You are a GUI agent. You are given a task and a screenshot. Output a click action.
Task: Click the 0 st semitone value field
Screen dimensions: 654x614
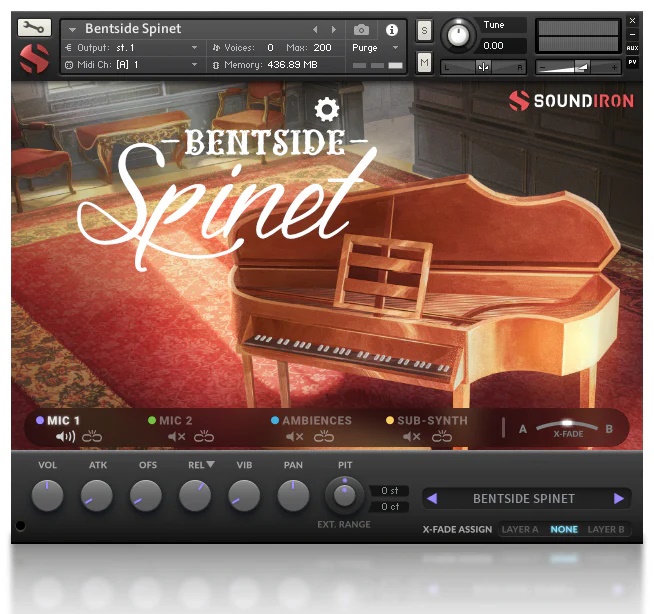click(x=390, y=491)
